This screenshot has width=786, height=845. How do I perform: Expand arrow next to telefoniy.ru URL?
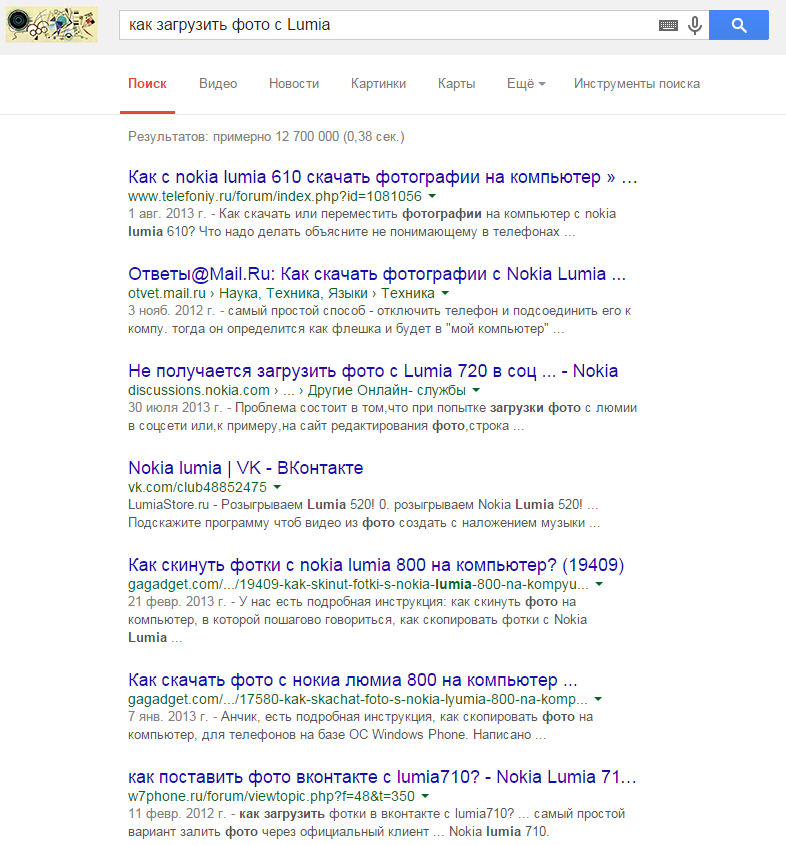(432, 197)
